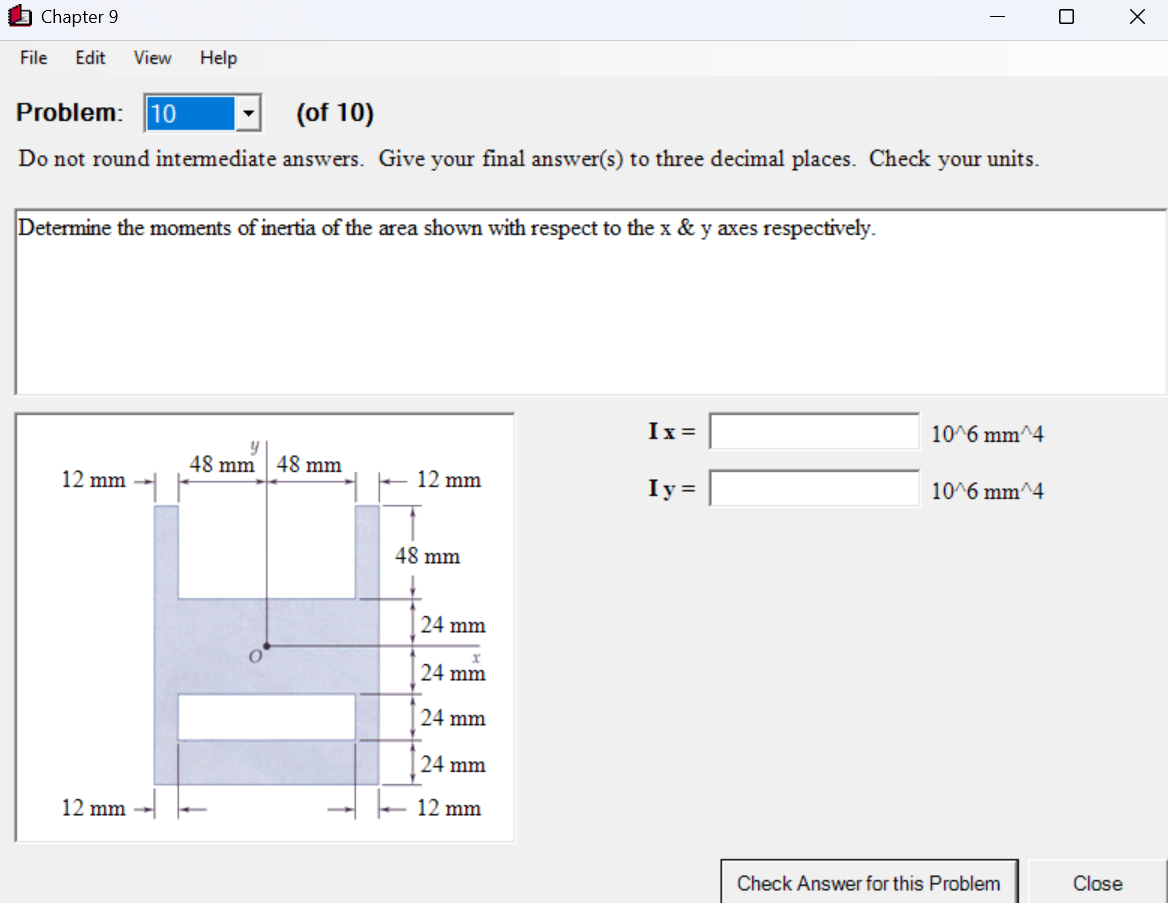This screenshot has width=1168, height=903.
Task: Open the View menu
Action: [x=151, y=58]
